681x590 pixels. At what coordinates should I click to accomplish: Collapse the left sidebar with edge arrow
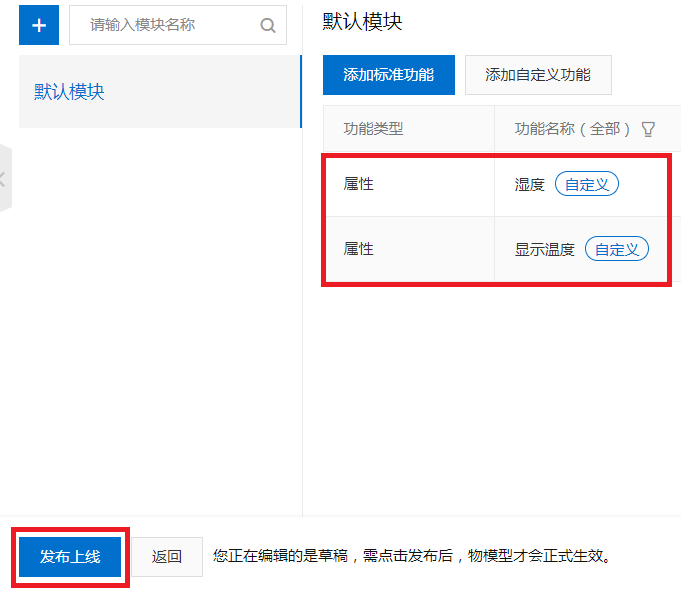[x=4, y=179]
